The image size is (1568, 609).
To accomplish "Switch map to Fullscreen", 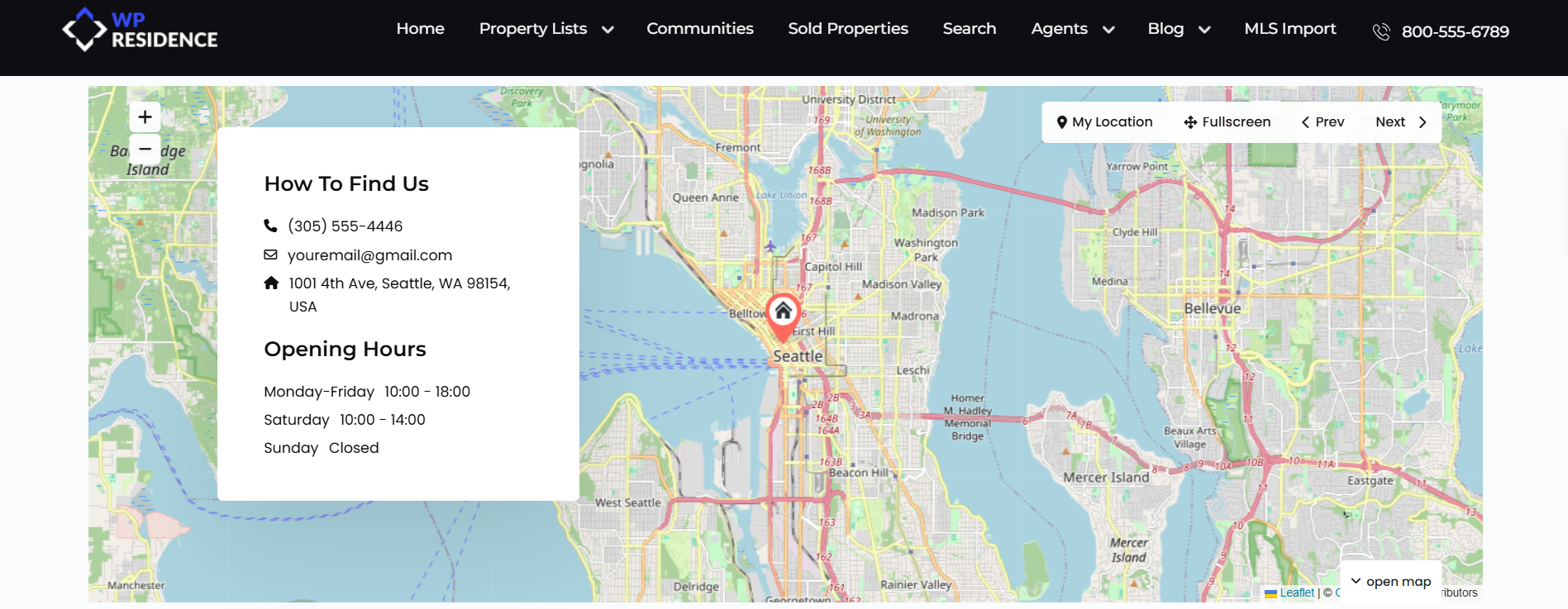I will 1227,122.
